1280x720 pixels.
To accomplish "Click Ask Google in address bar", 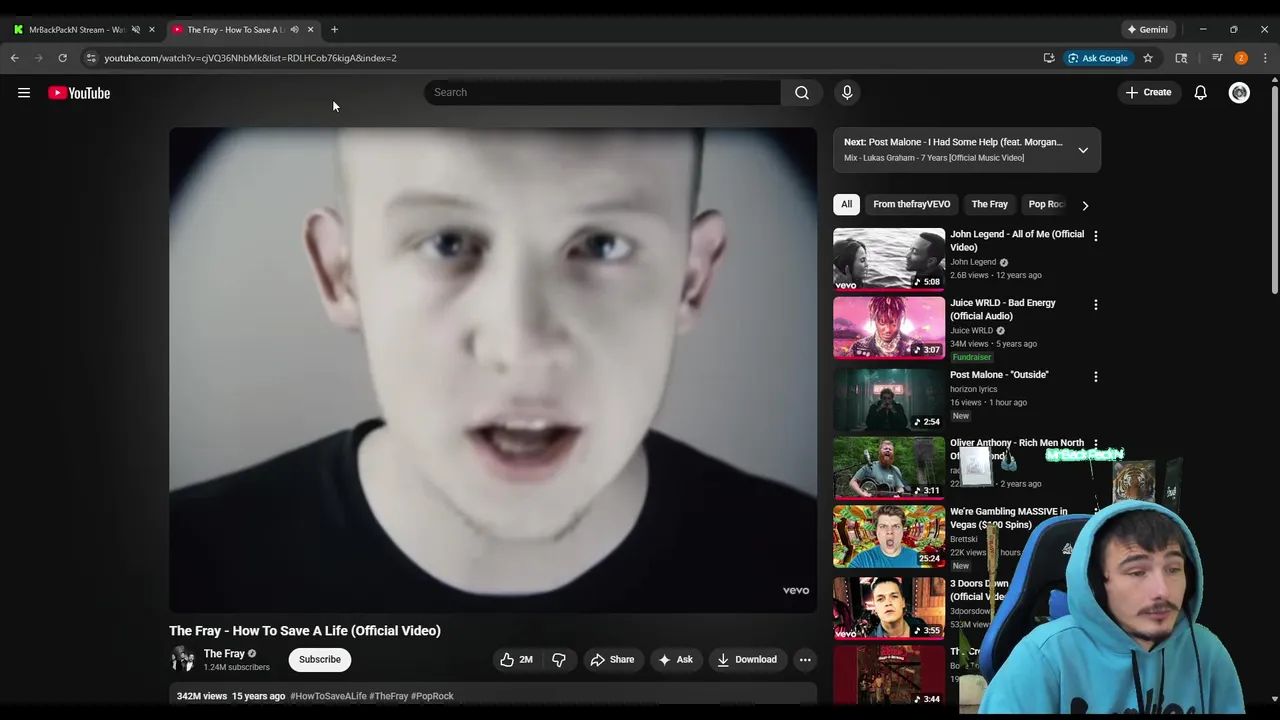I will point(1096,58).
